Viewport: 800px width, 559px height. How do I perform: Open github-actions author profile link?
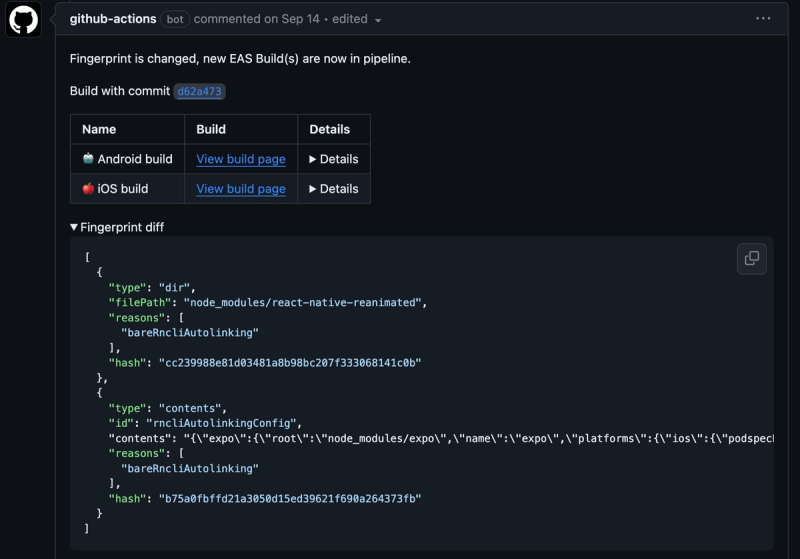click(x=113, y=19)
